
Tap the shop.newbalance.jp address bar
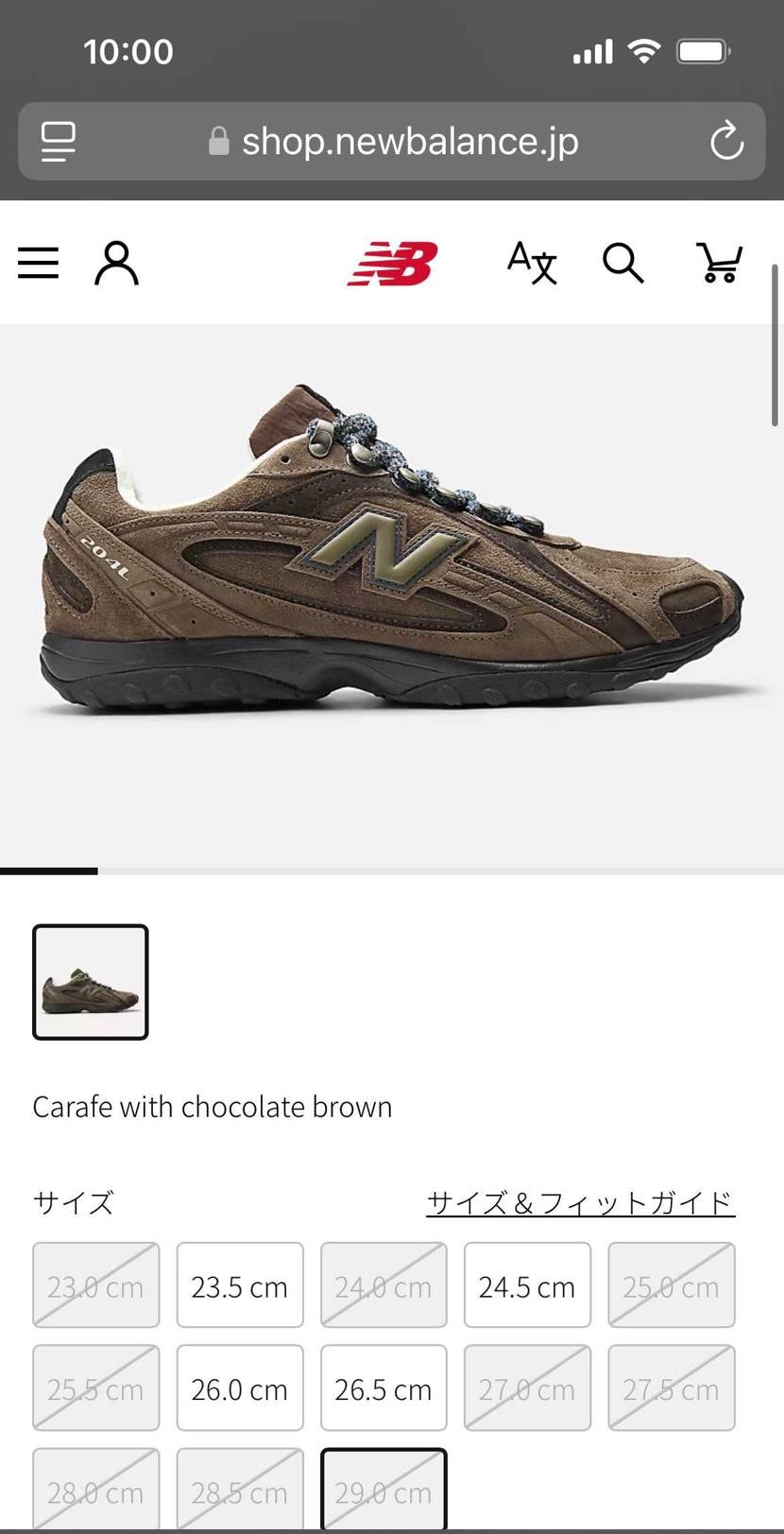tap(392, 142)
